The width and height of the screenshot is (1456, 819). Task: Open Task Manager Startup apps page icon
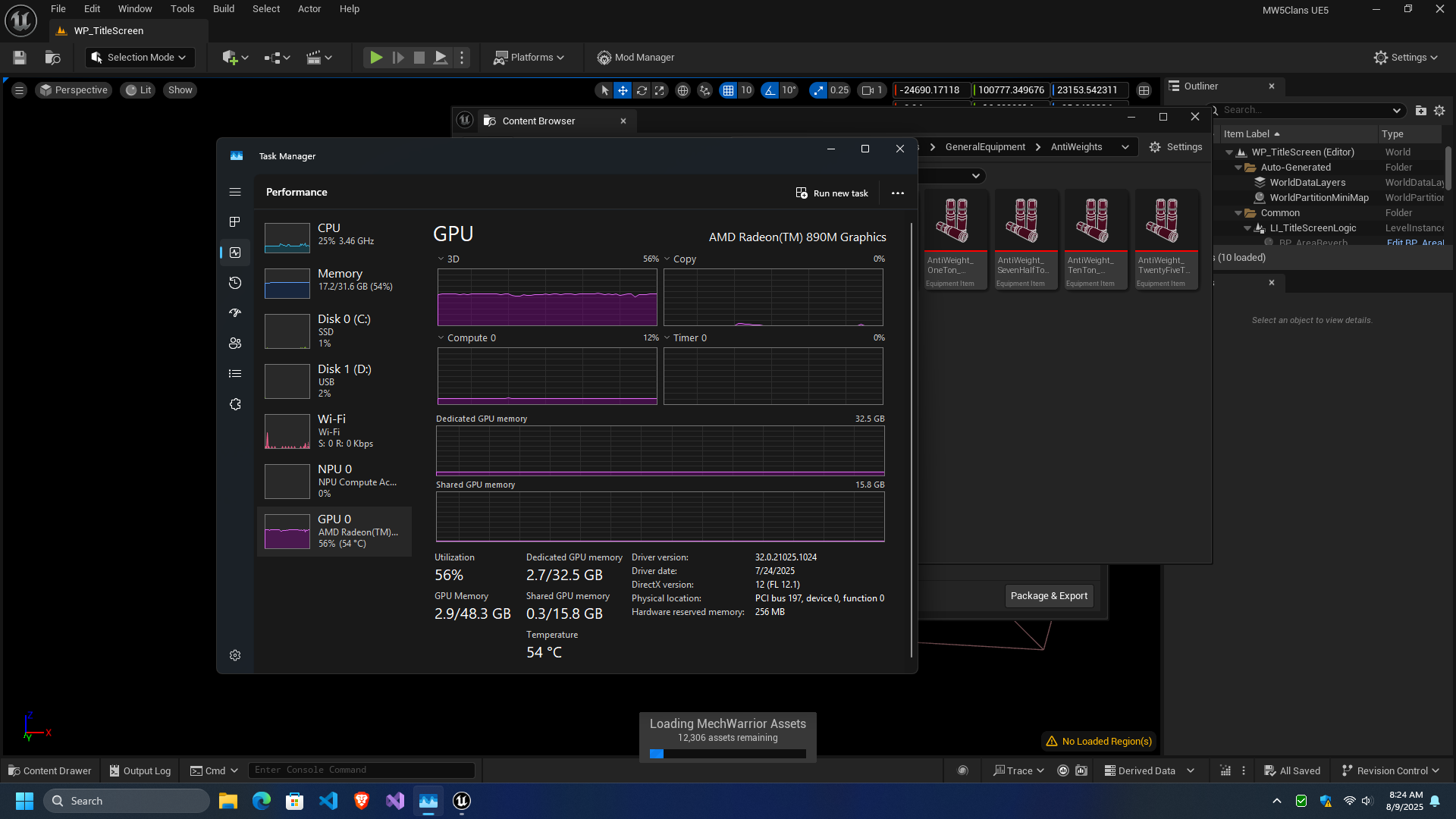[235, 313]
